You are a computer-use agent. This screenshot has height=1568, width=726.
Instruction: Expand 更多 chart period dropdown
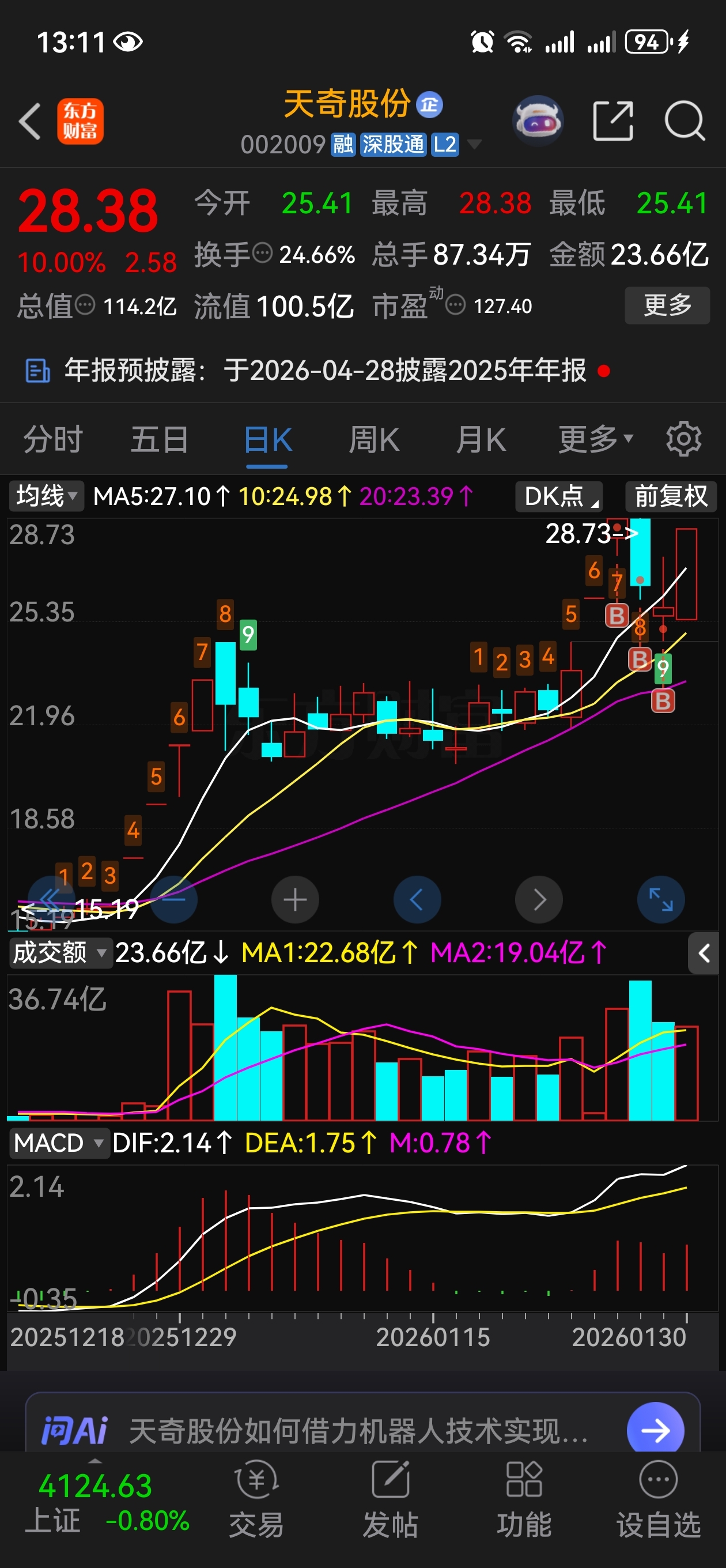(x=596, y=439)
